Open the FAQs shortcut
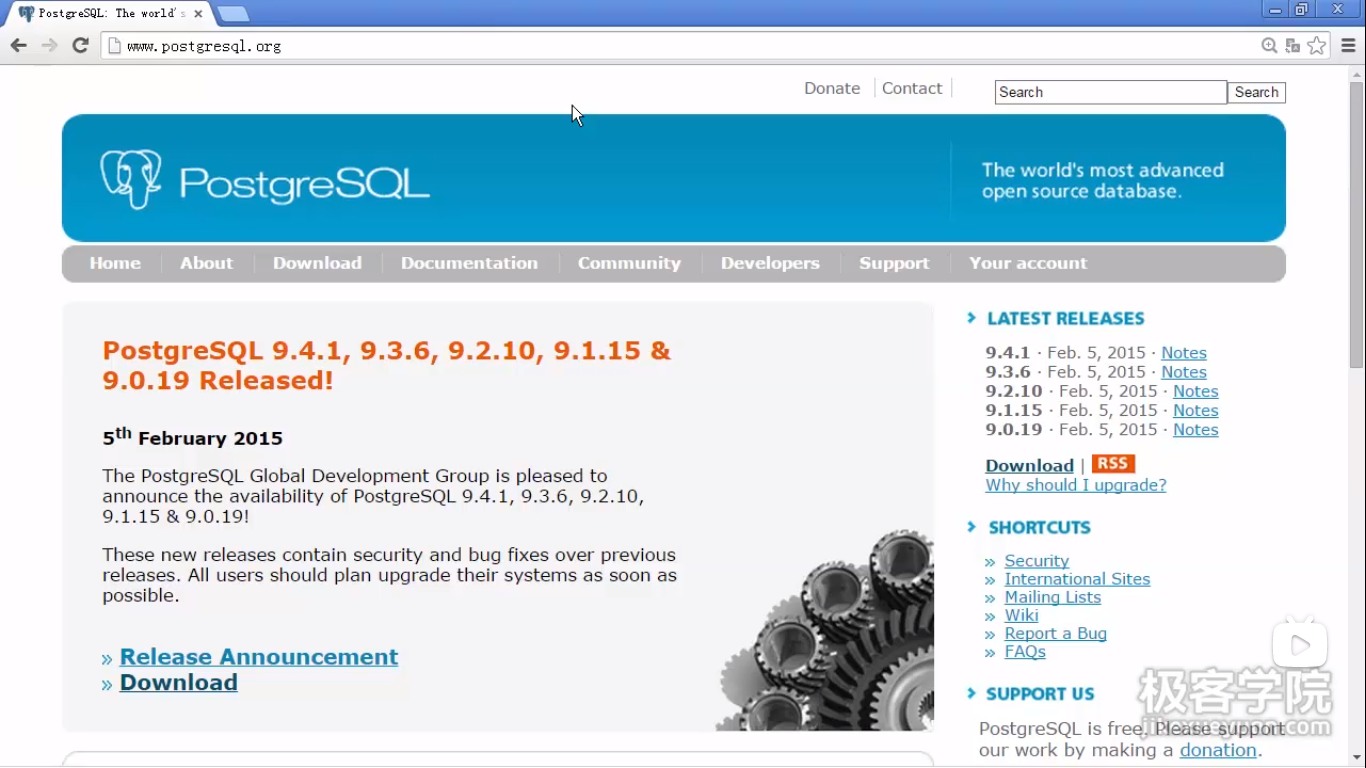 (x=1025, y=651)
